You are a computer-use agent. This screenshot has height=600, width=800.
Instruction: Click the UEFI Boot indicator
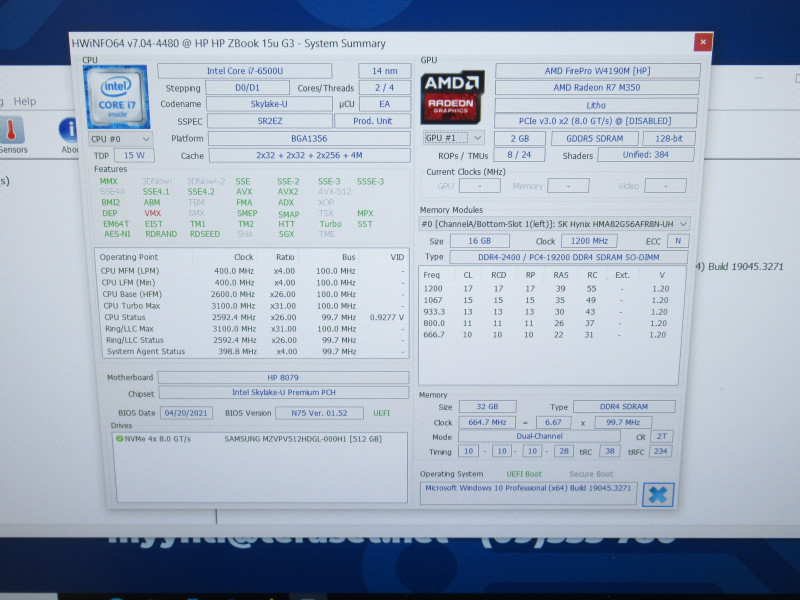click(x=524, y=474)
